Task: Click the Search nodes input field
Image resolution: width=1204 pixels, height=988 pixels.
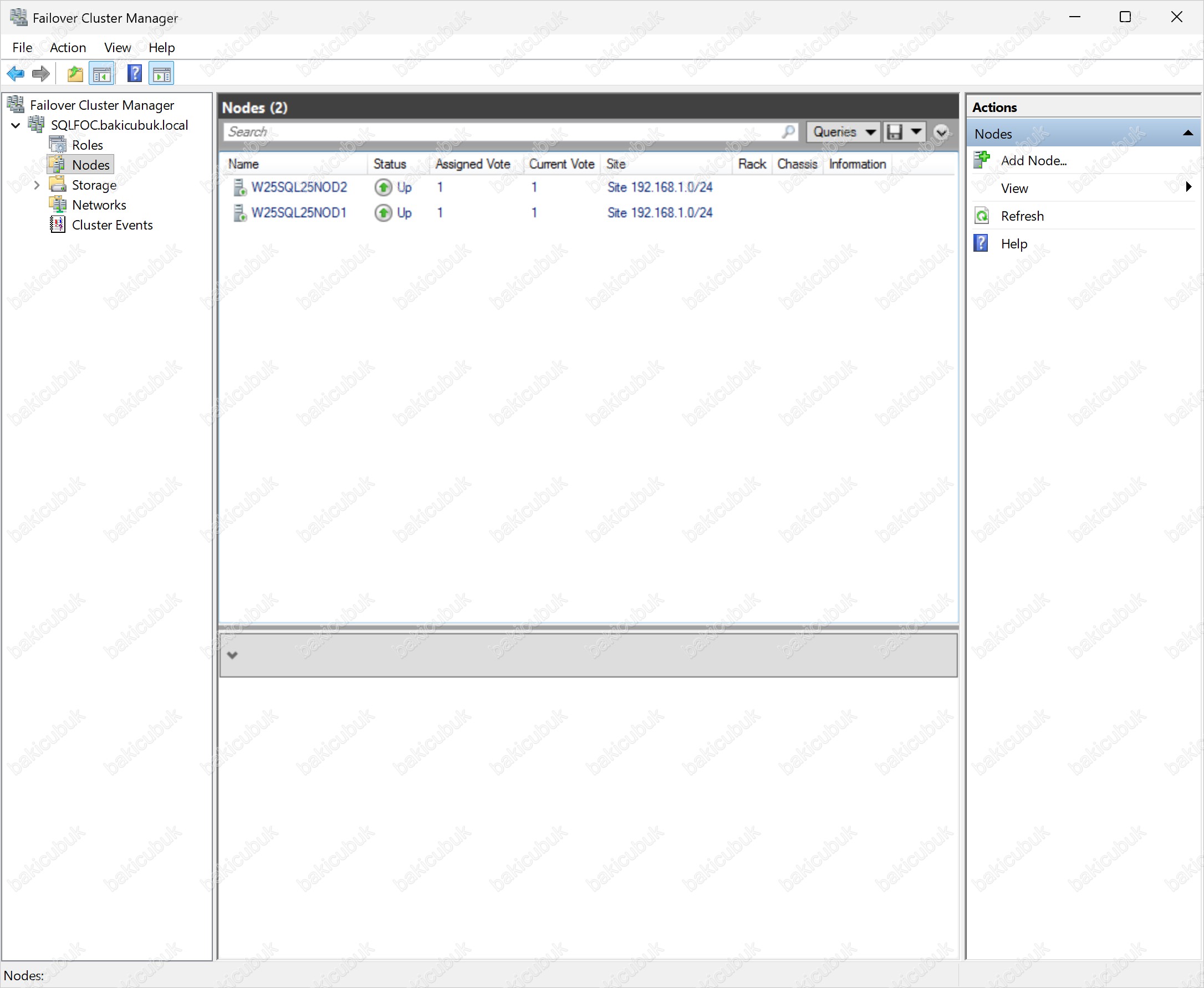Action: tap(501, 132)
